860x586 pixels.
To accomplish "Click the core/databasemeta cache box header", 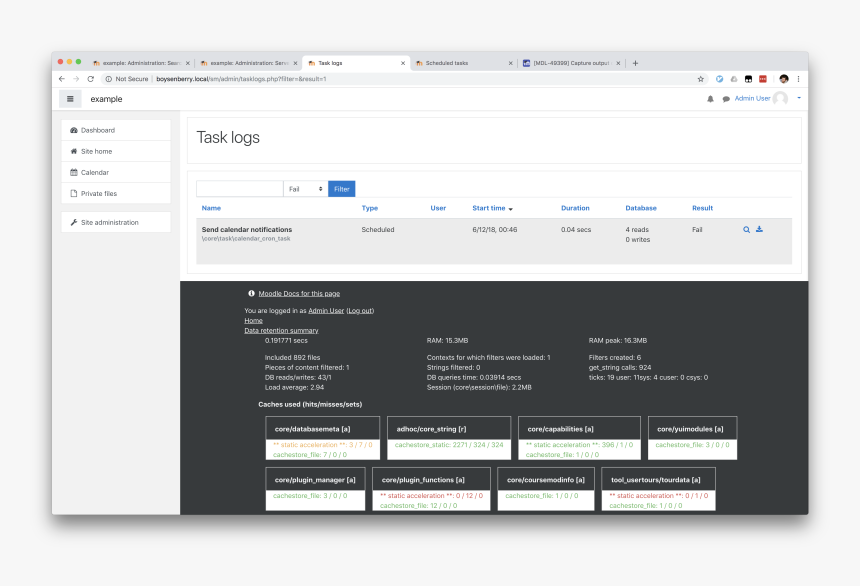I will click(322, 429).
